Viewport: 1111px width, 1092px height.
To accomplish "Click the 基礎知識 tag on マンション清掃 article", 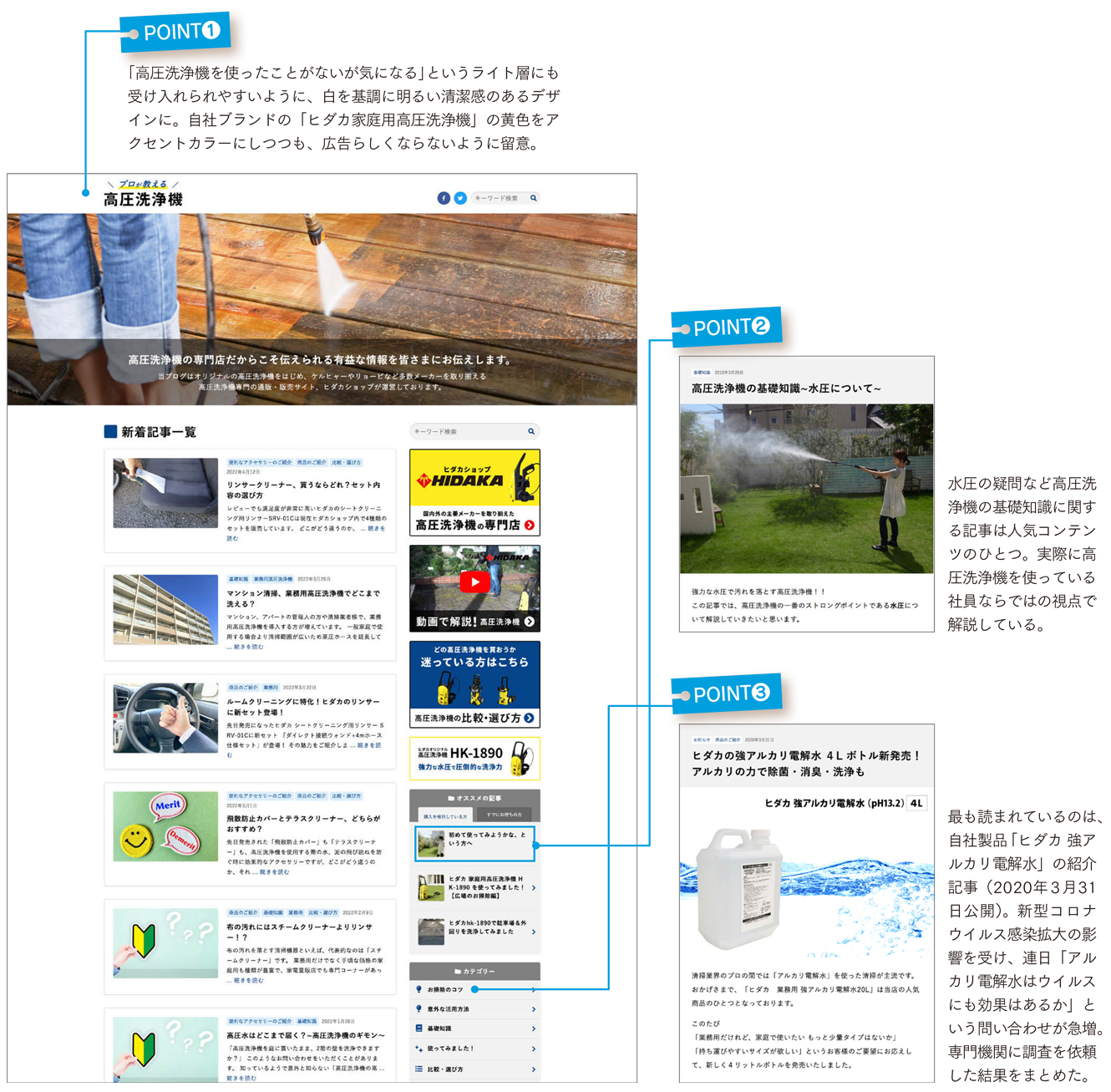I will [x=238, y=579].
